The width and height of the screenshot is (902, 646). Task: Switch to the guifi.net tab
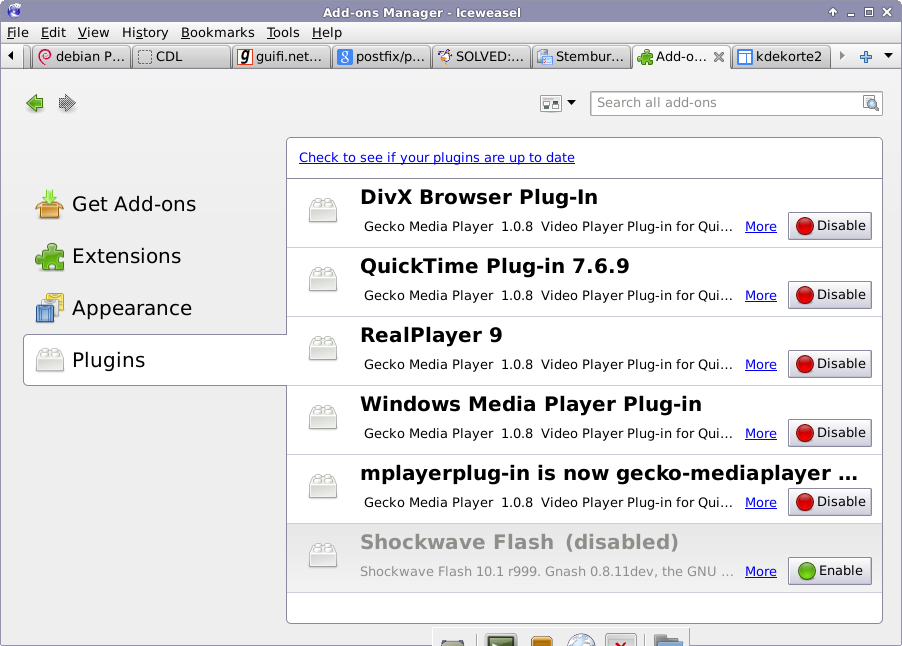point(281,56)
